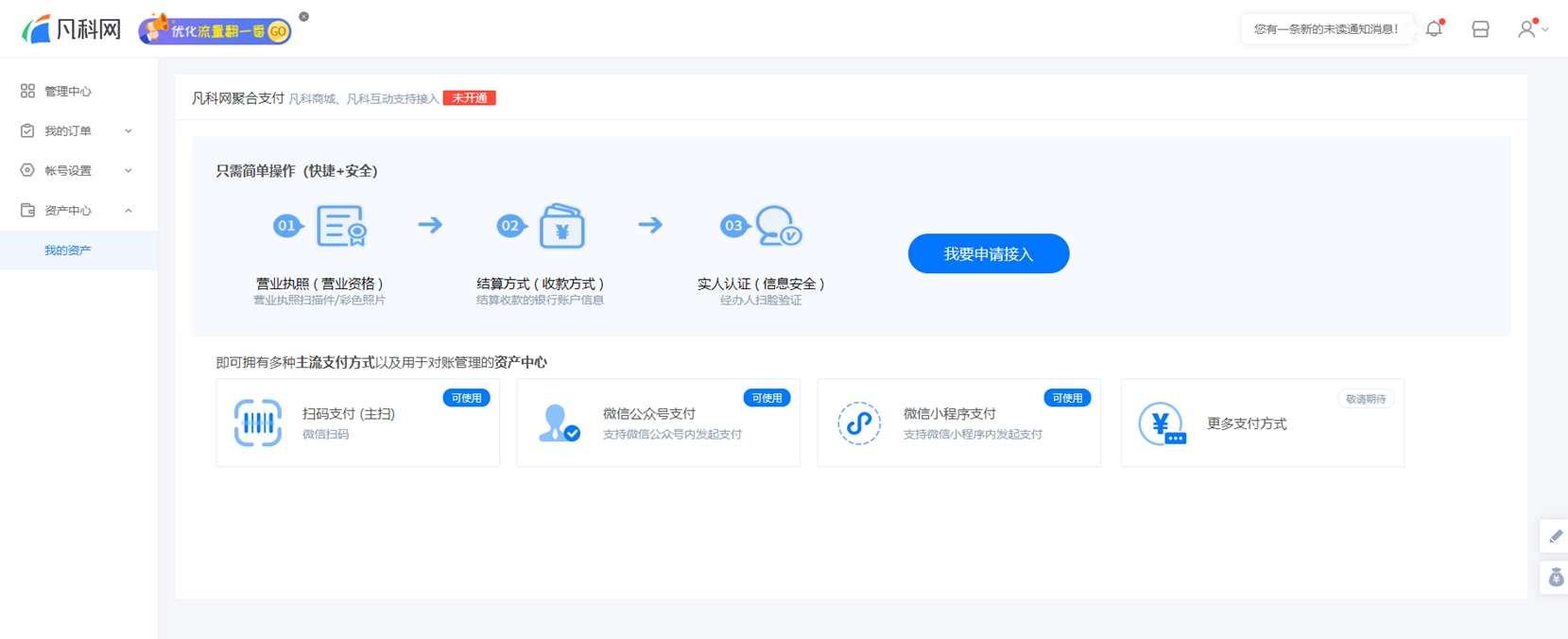This screenshot has width=1568, height=639.
Task: Select 我的资产 in the sidebar
Action: [68, 250]
